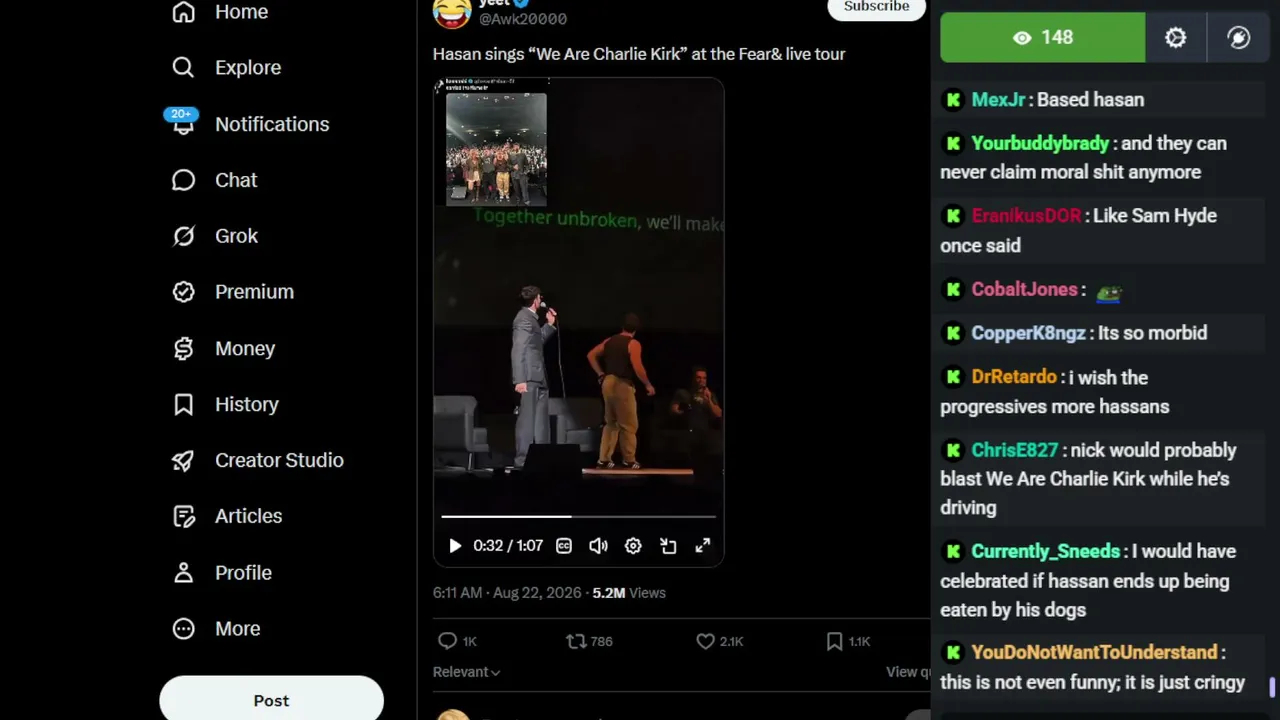Expand the Relevant replies sort dropdown
Screen dimensions: 1280x720
tap(466, 672)
